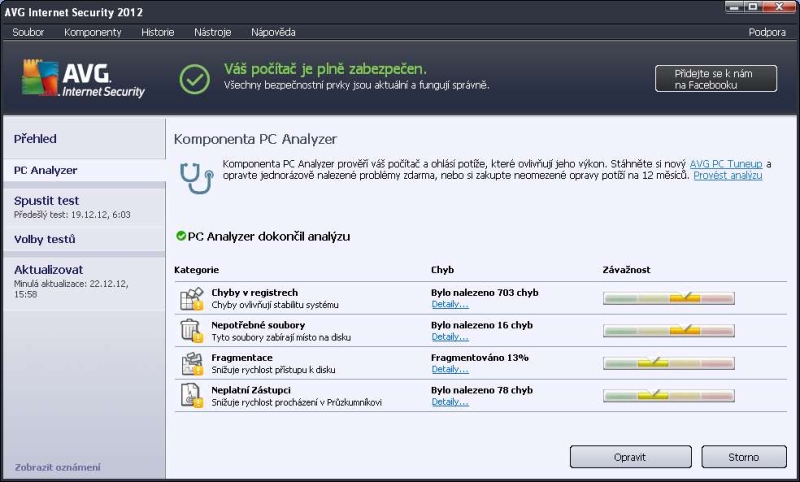Image resolution: width=800 pixels, height=482 pixels.
Task: Open the Historie menu
Action: click(x=157, y=32)
